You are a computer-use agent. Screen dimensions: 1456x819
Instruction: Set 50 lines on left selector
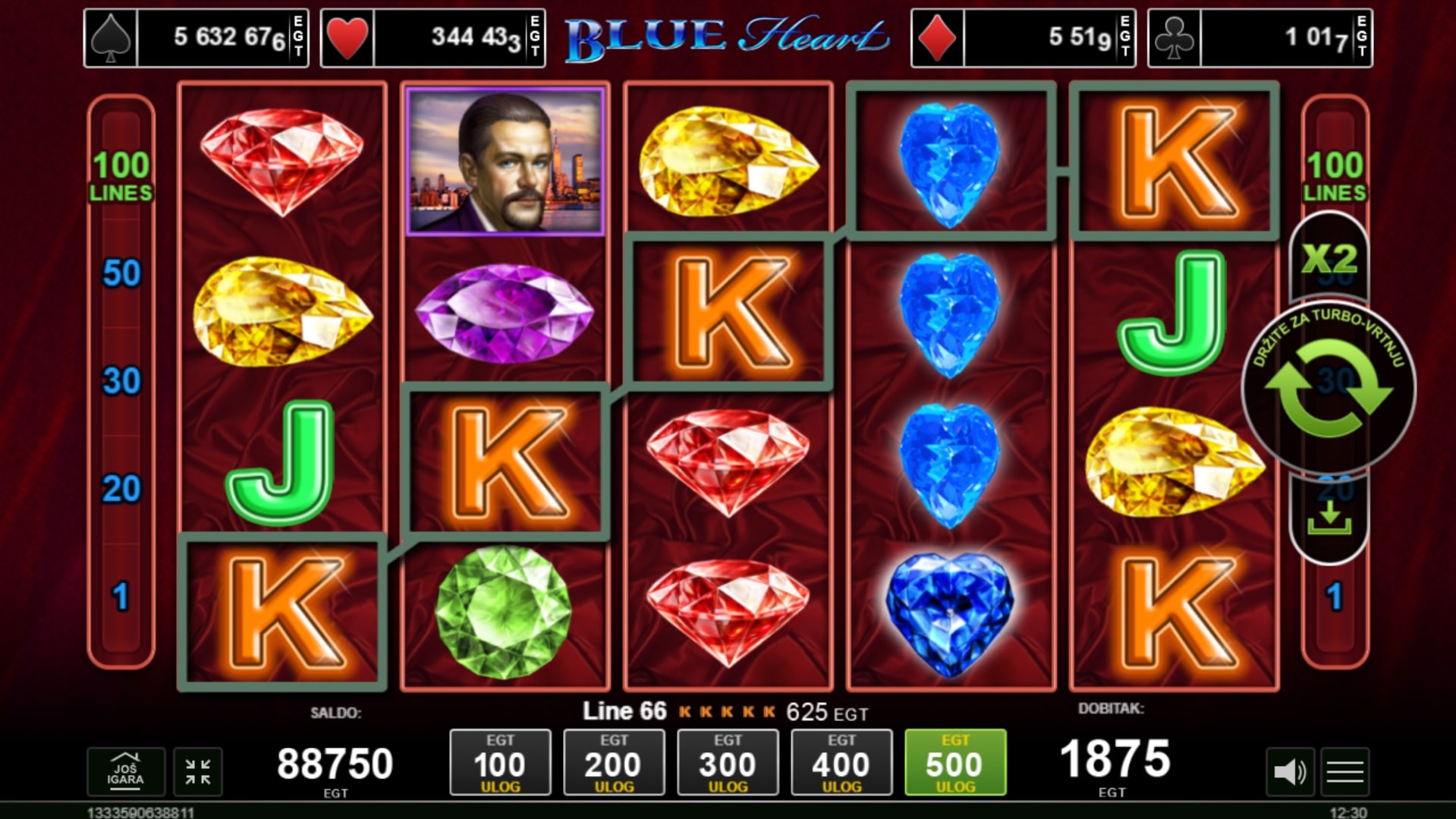point(121,273)
